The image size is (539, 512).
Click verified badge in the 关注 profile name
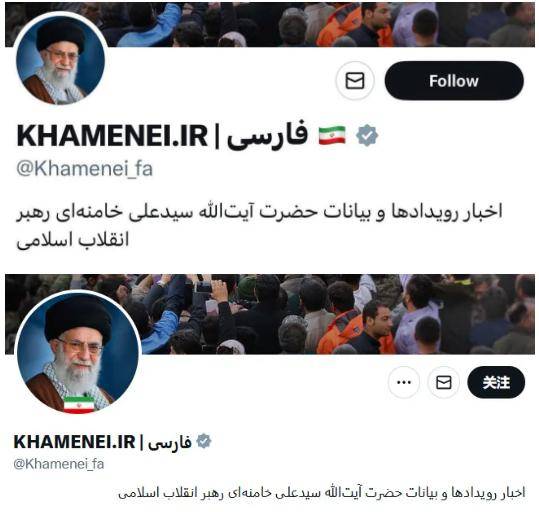(x=204, y=441)
